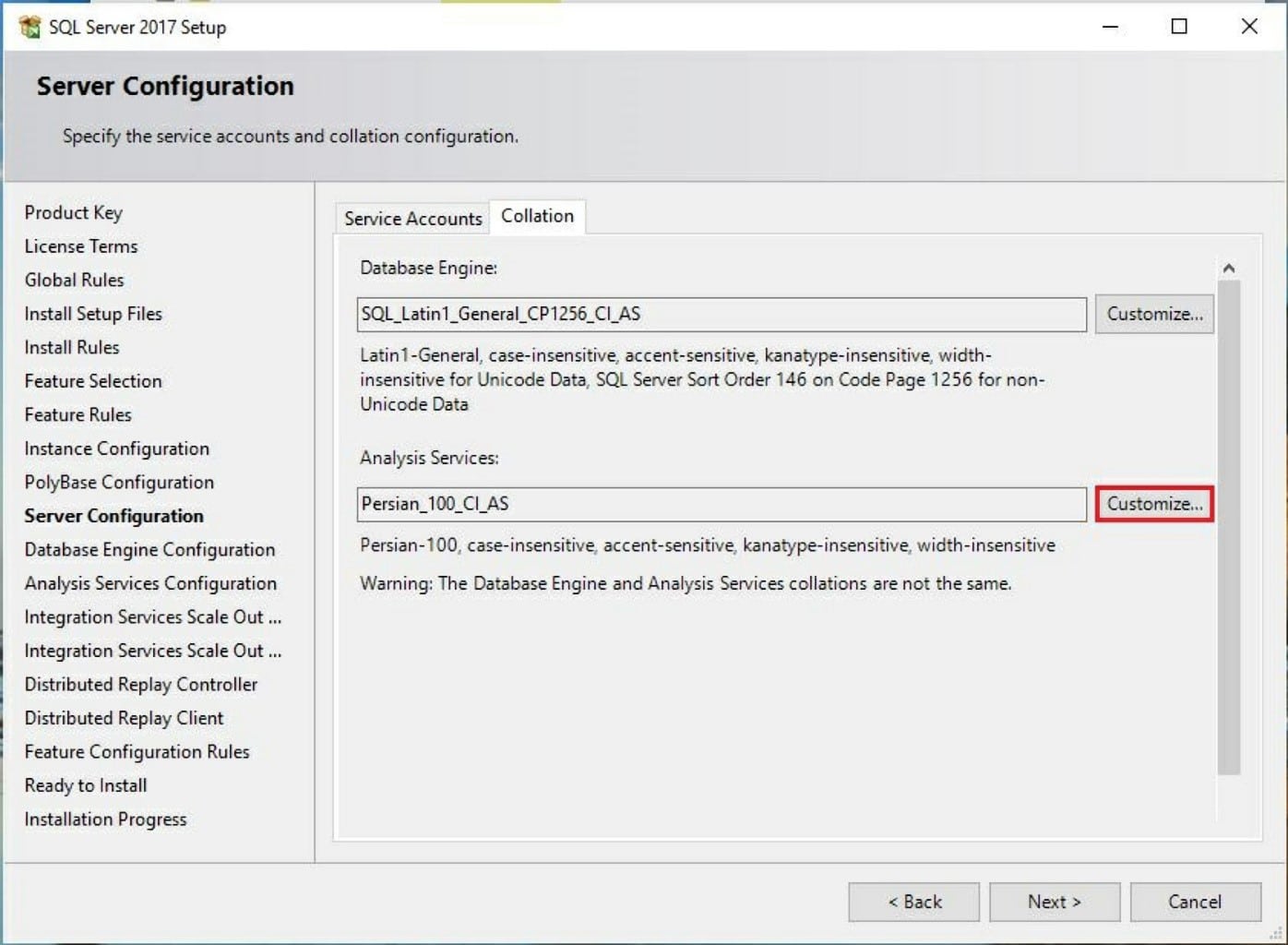Go to the previous page with Back
The image size is (1288, 945).
pyautogui.click(x=913, y=902)
